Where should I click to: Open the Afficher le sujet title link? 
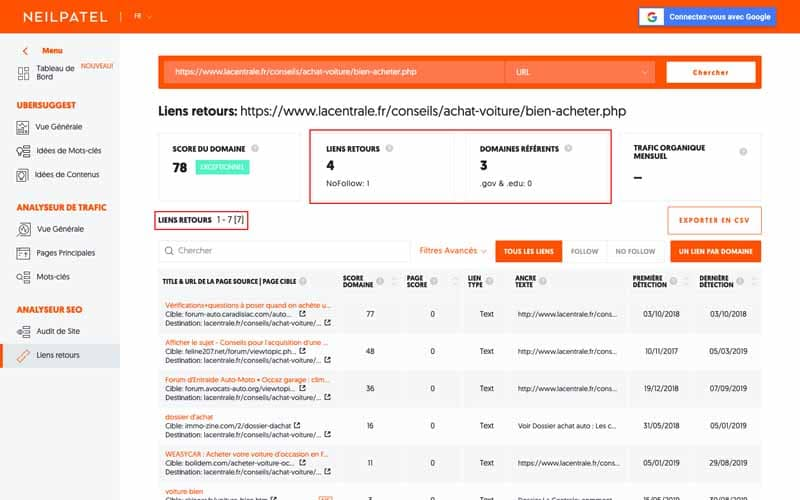pos(246,342)
